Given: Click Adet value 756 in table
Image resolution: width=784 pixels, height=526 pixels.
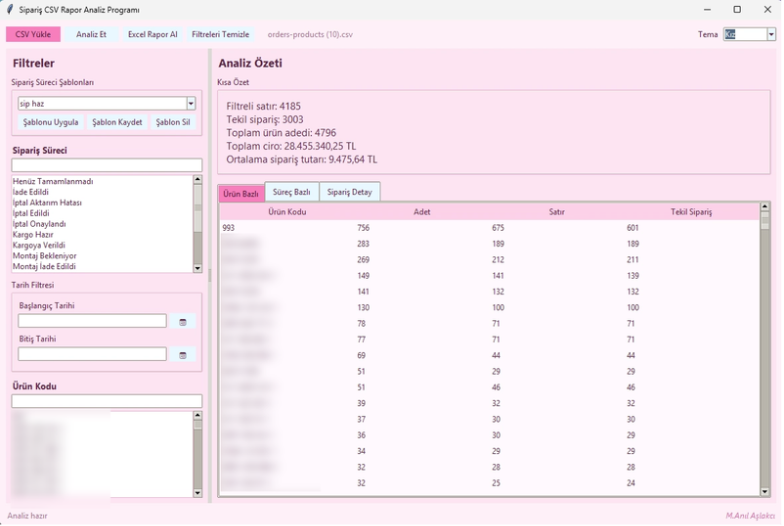Looking at the screenshot, I should (364, 228).
